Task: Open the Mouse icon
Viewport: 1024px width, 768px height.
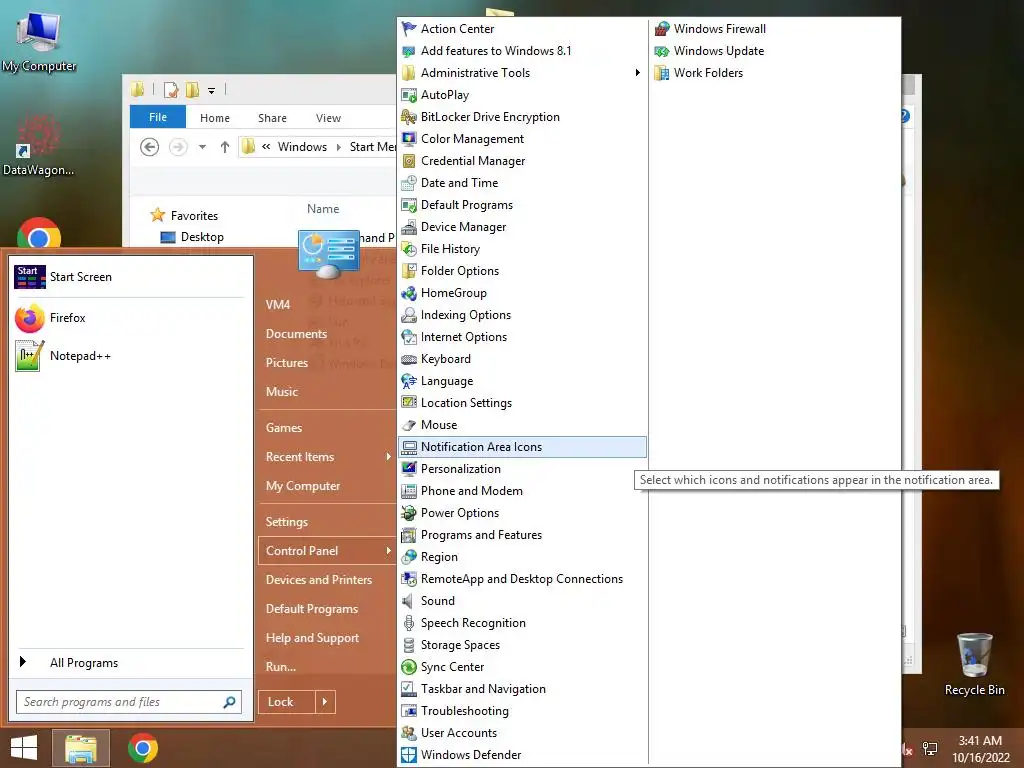Action: 409,424
